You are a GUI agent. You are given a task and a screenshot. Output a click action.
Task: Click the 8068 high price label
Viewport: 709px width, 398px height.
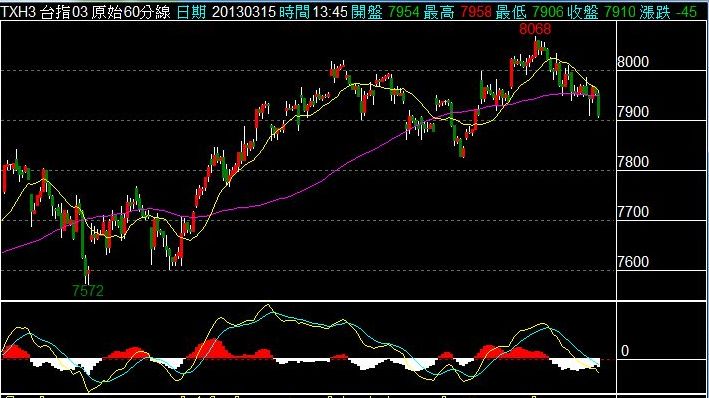click(x=535, y=29)
